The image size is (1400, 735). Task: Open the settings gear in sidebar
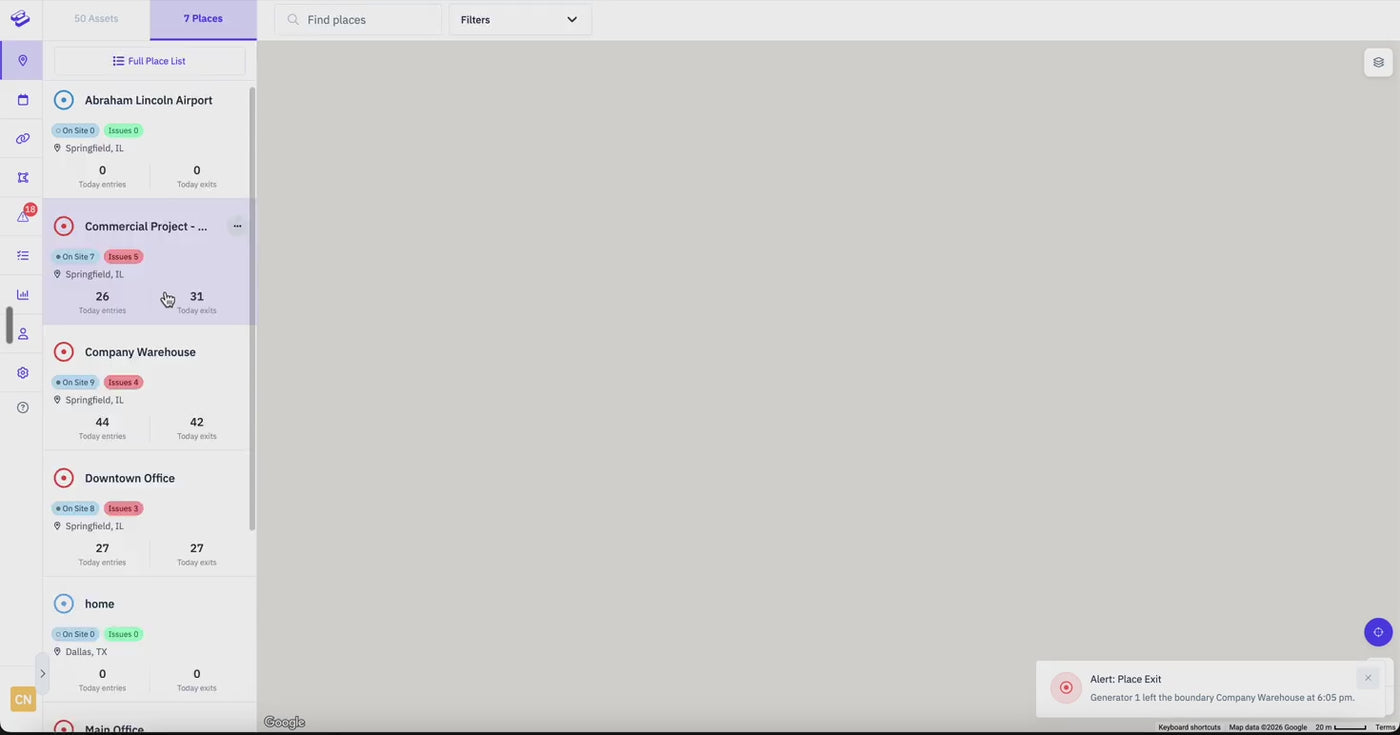coord(22,373)
